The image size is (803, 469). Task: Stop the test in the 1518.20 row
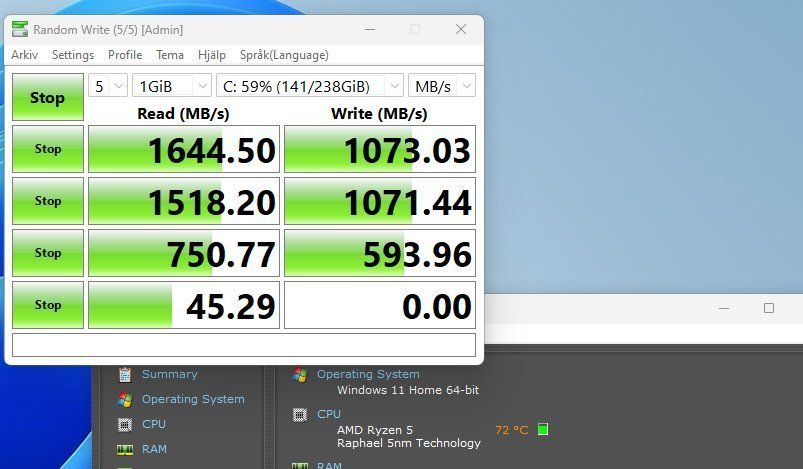coord(48,201)
